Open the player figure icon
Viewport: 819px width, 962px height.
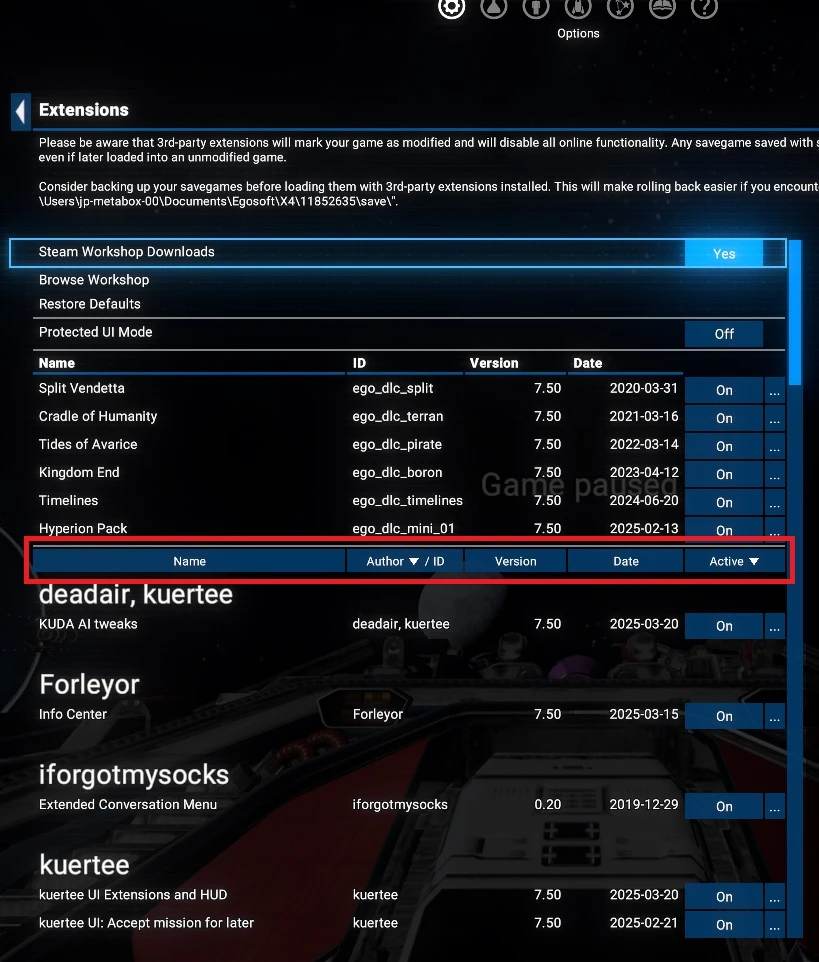click(536, 7)
